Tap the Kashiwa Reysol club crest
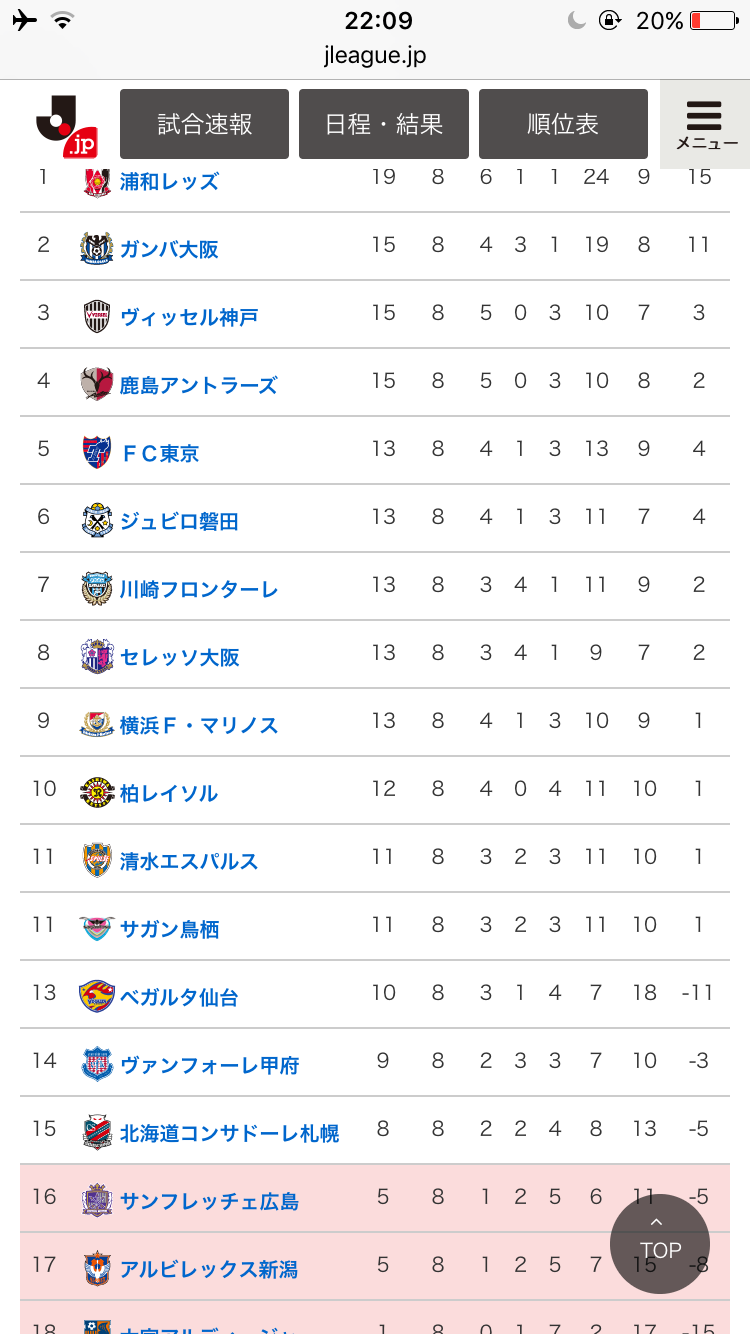This screenshot has width=750, height=1334. (97, 792)
